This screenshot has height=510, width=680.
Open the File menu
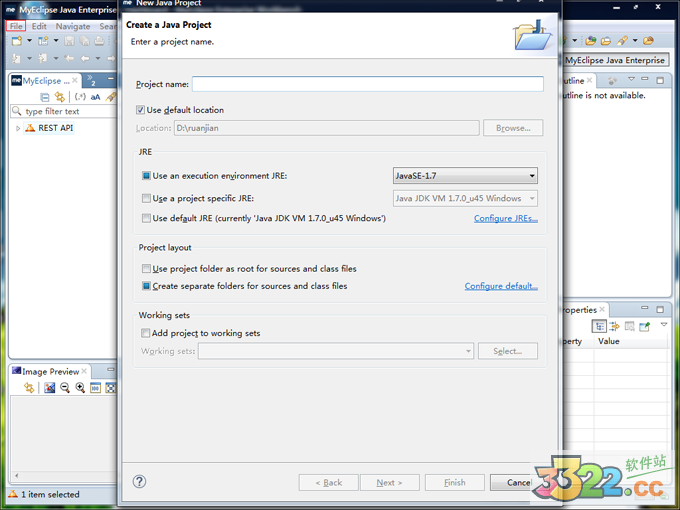click(x=16, y=26)
